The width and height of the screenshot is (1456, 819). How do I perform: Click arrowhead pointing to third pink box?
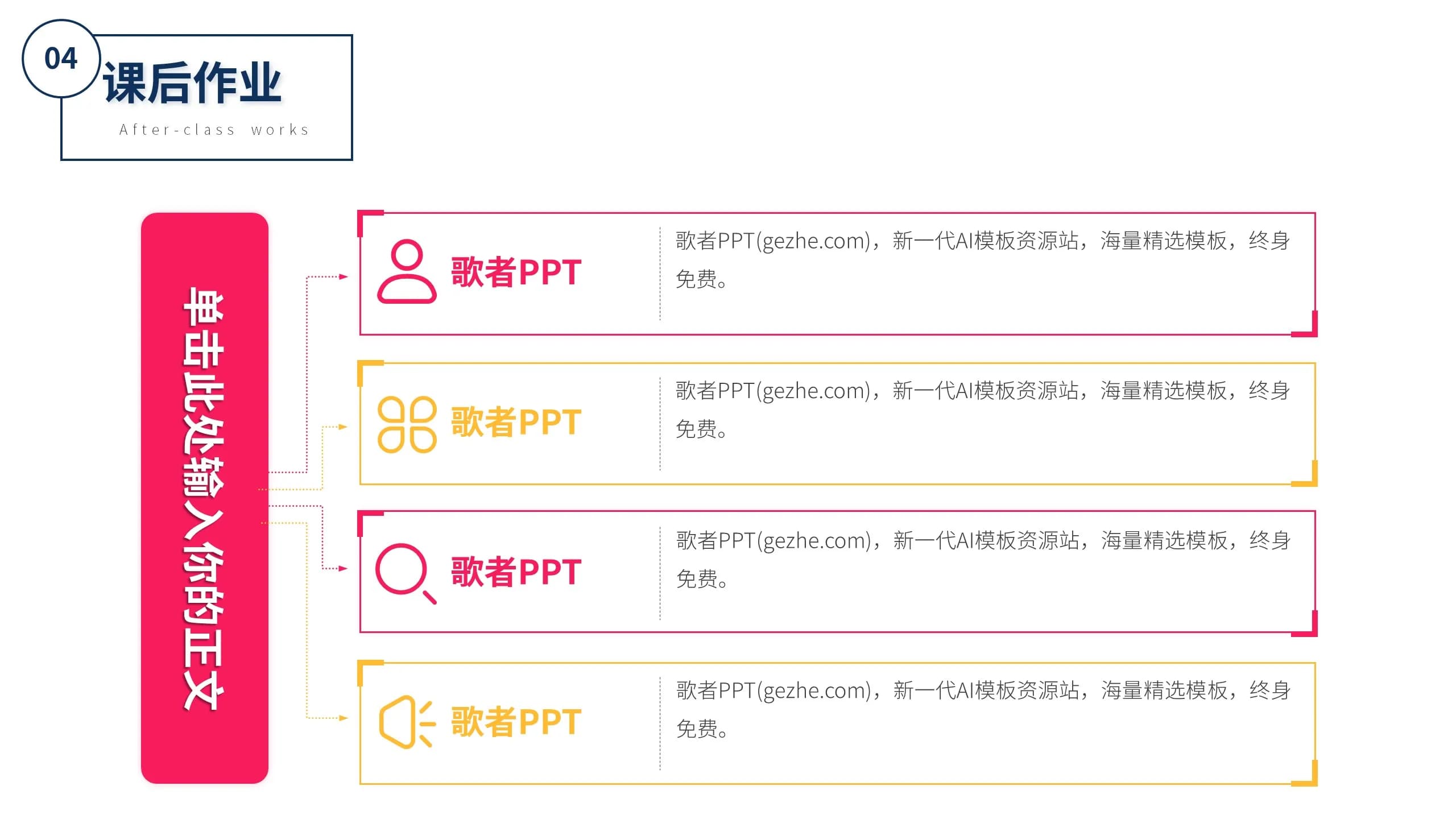point(343,568)
